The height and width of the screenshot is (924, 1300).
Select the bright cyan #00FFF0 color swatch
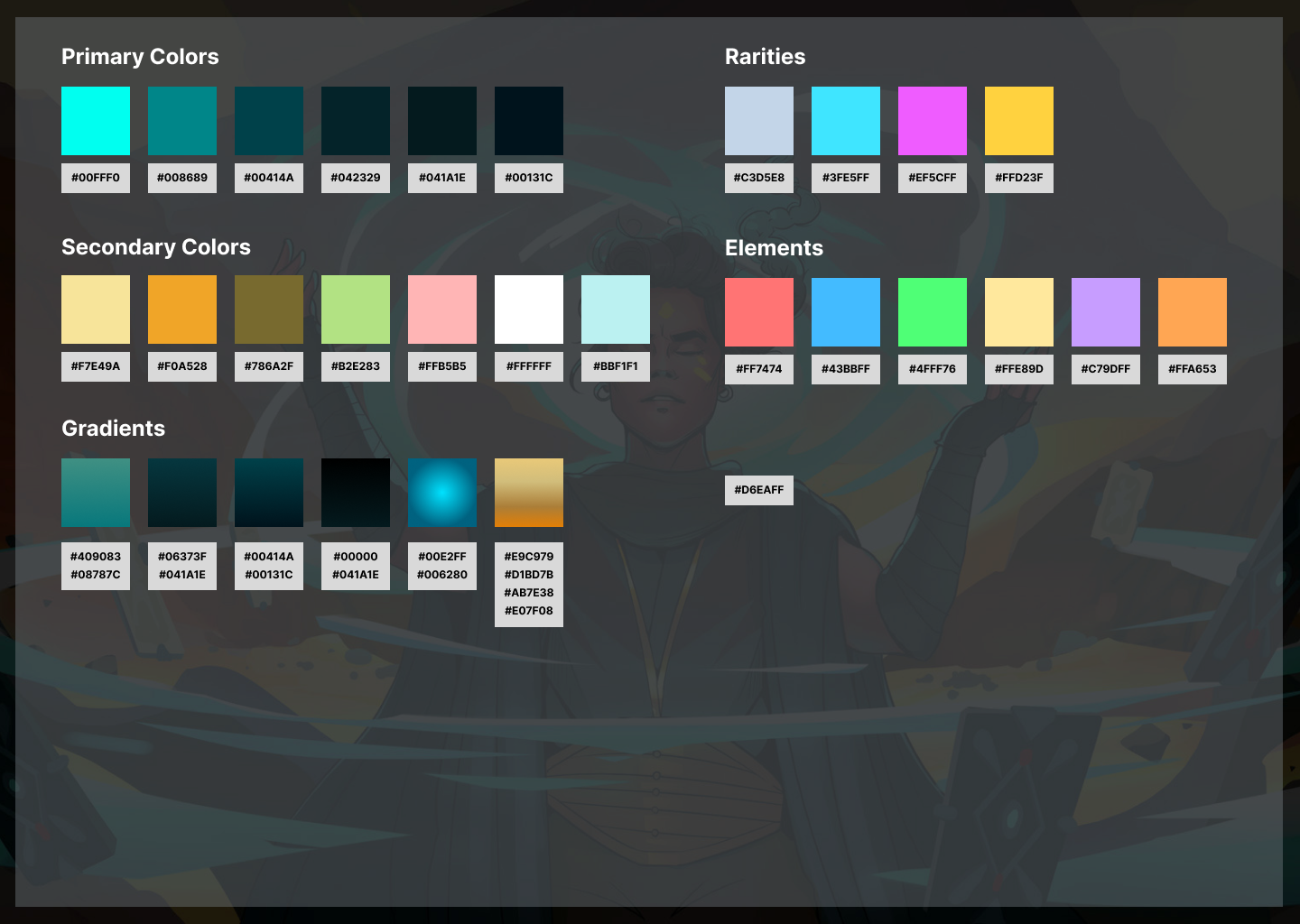(96, 121)
